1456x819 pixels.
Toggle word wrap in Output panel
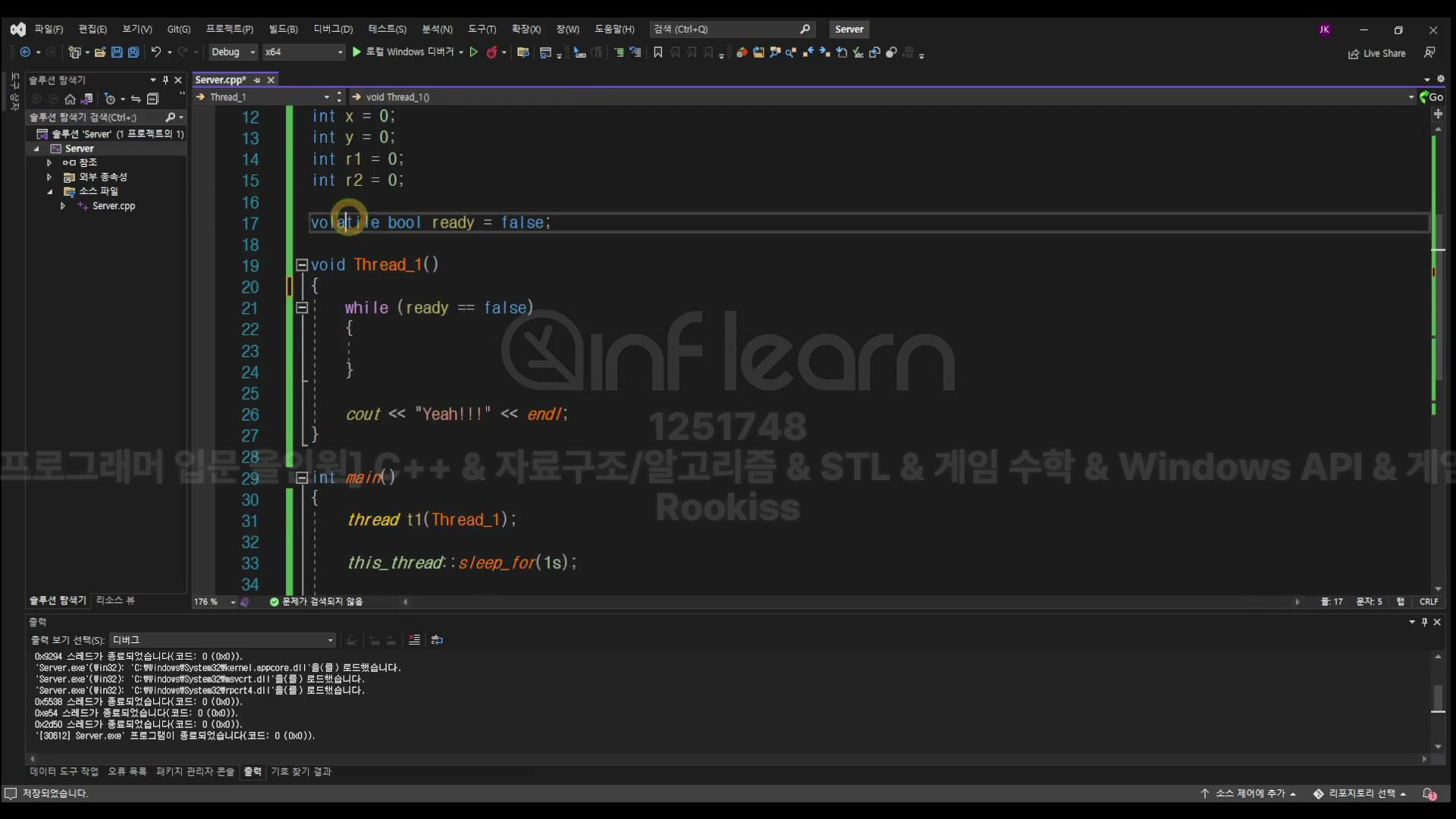pyautogui.click(x=437, y=640)
